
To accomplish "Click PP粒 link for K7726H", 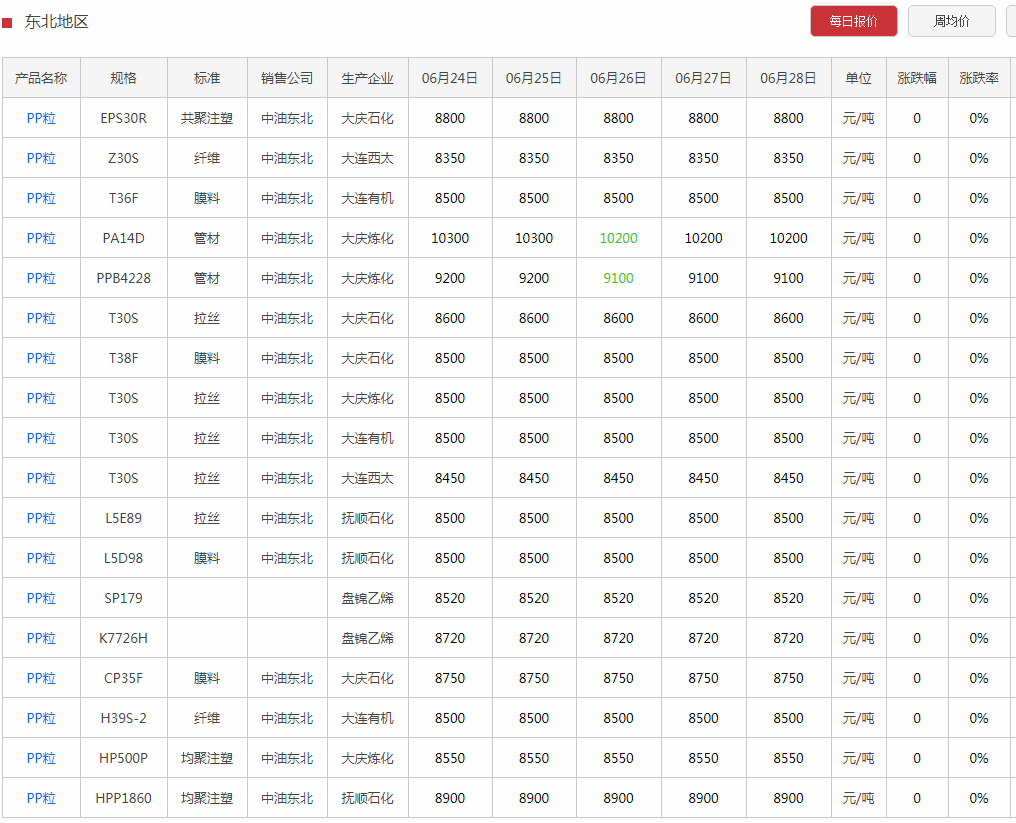I will click(x=41, y=638).
